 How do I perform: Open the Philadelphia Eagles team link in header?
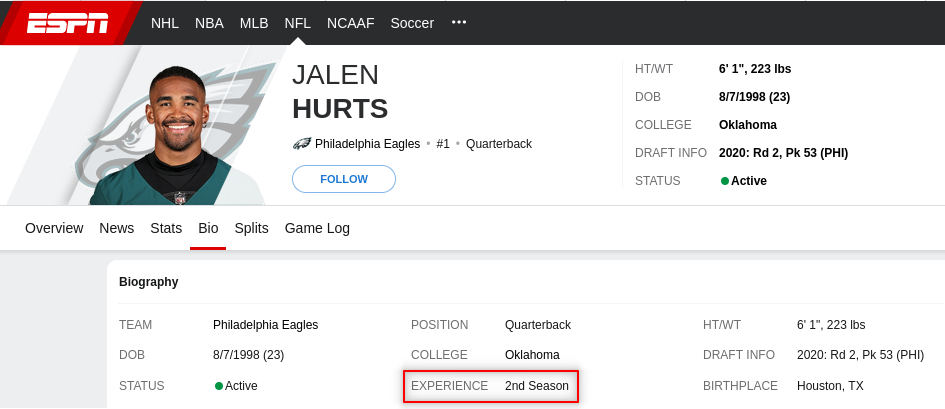[367, 144]
